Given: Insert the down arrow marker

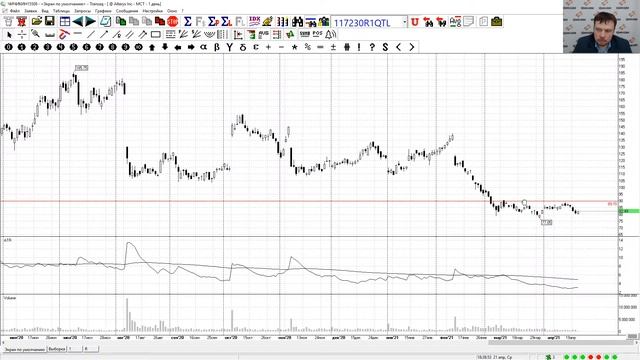Looking at the screenshot, I should [165, 47].
